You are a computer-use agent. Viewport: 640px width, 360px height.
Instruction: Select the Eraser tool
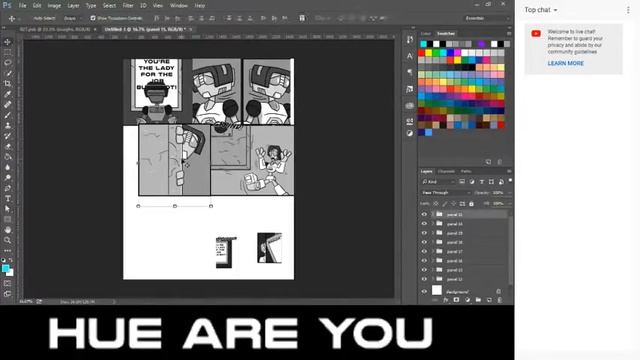[x=7, y=147]
